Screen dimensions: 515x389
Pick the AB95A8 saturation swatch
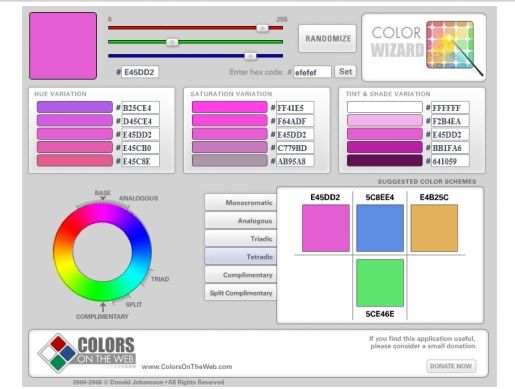229,161
